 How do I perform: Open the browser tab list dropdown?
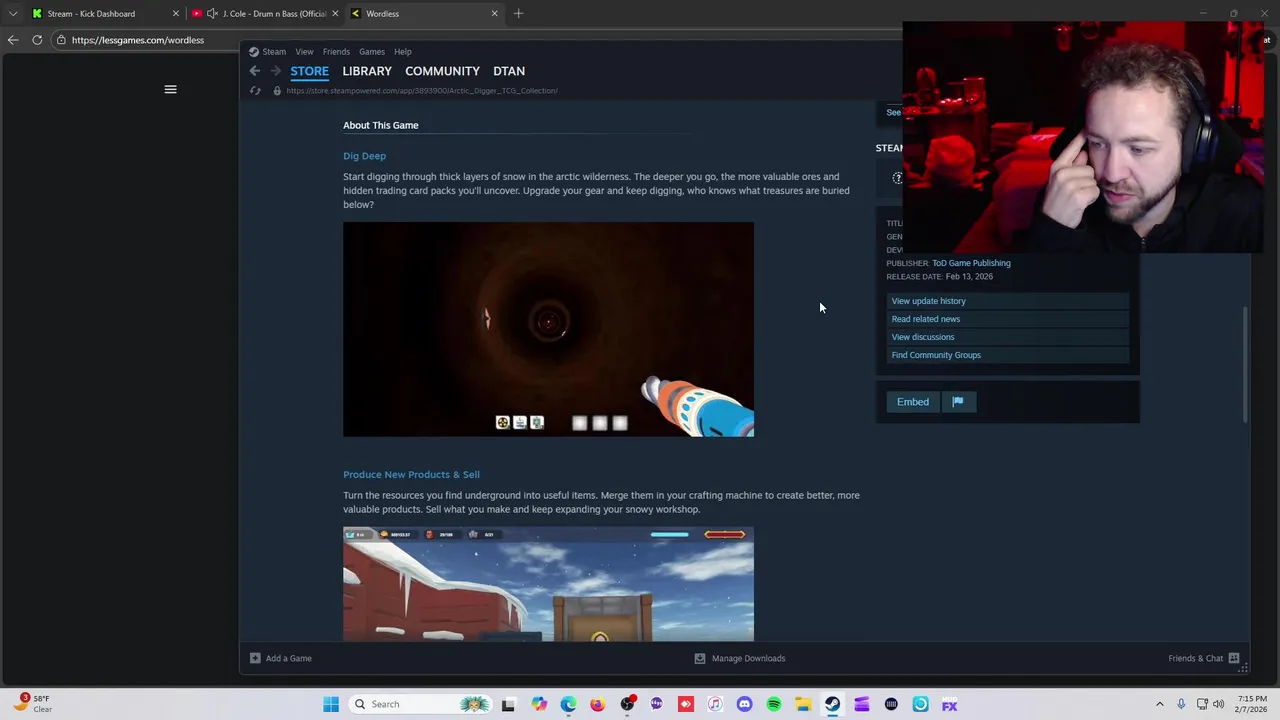coord(12,14)
